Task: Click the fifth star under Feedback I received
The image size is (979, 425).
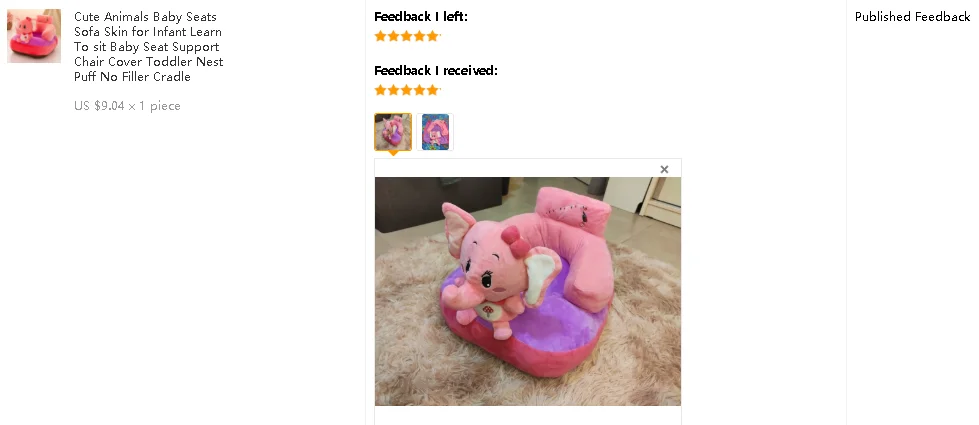Action: click(433, 90)
